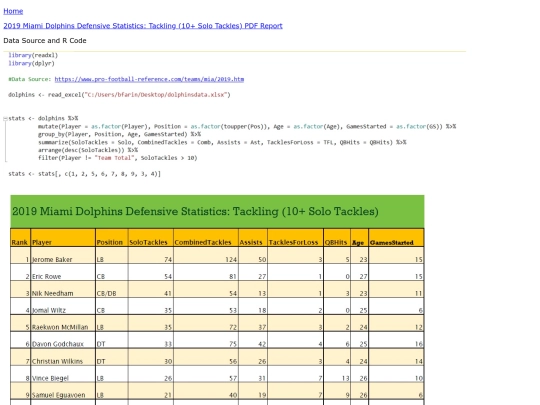Click the read_excel dolphins code line

[x=119, y=94]
